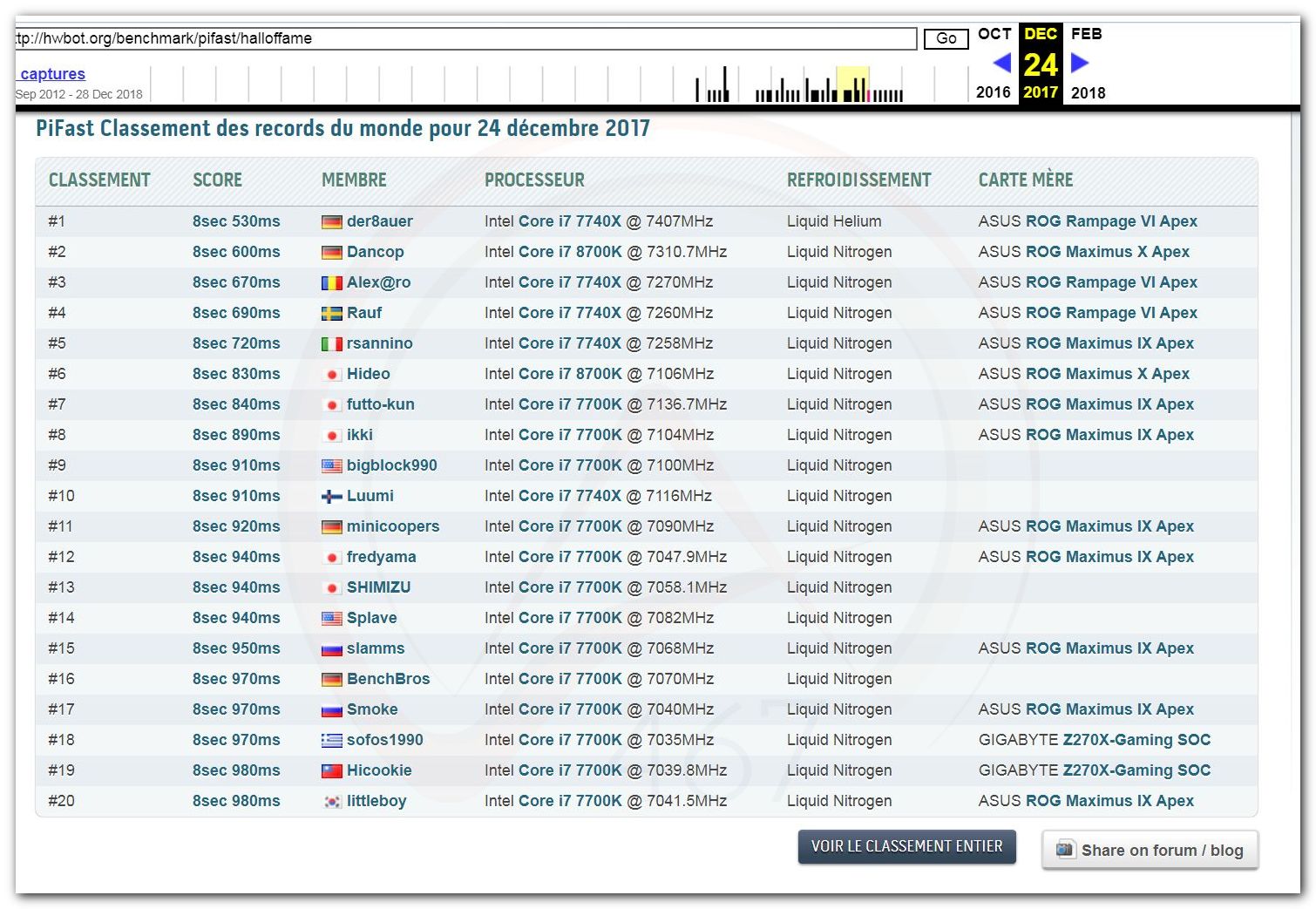1316x909 pixels.
Task: Open Alex@ro member profile link
Action: coord(379,282)
